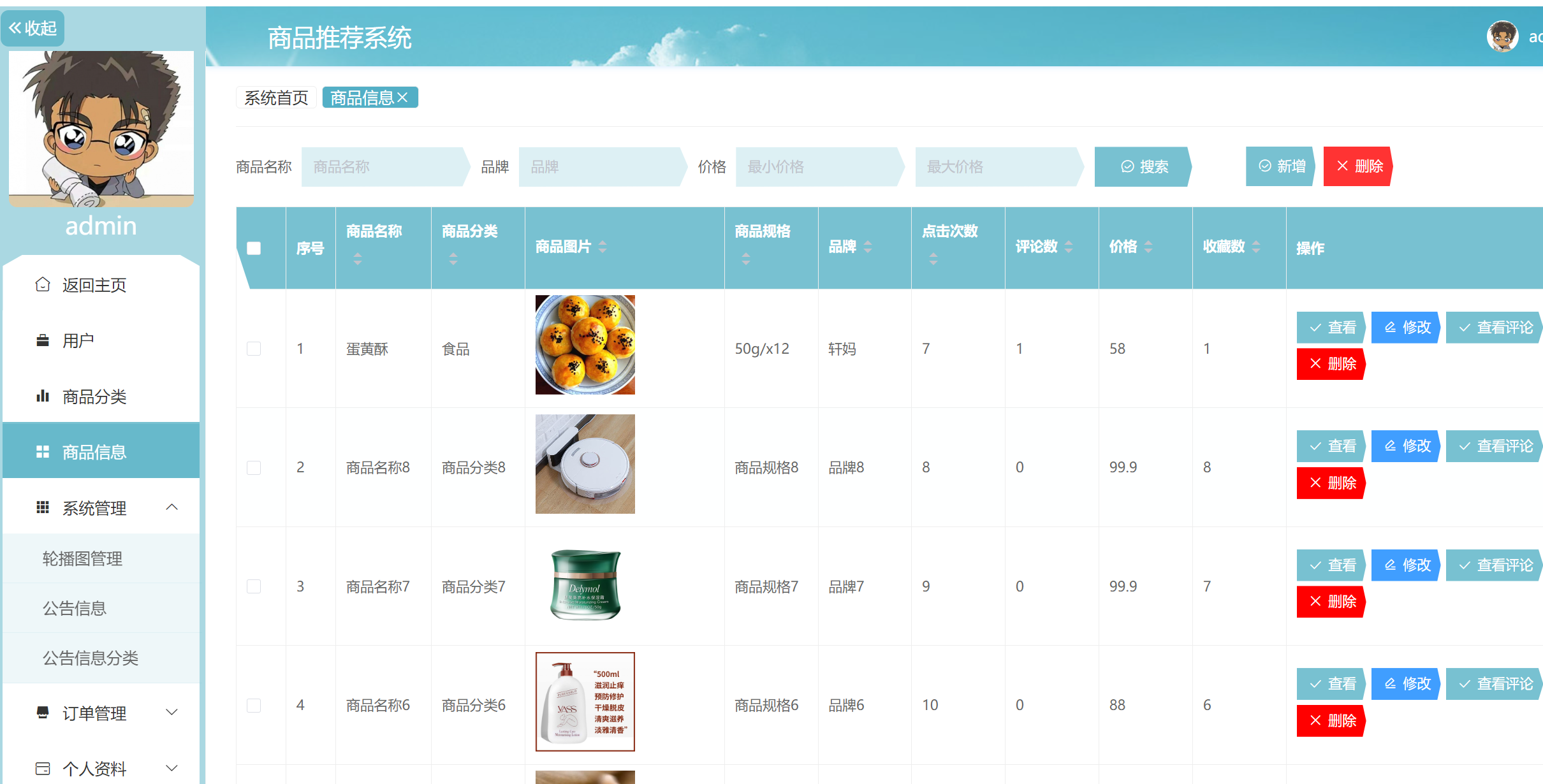1543x784 pixels.
Task: Click the 系统管理 icon in sidebar
Action: coord(42,507)
